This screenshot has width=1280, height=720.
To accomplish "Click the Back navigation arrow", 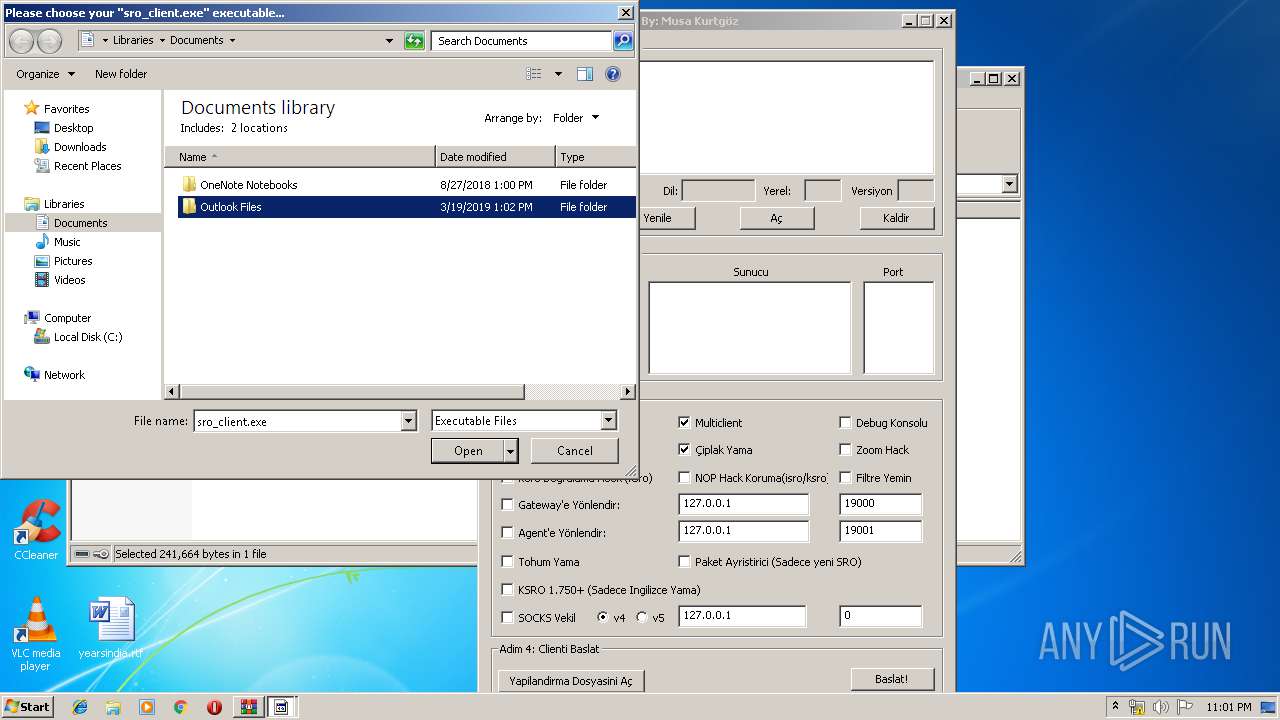I will click(x=21, y=41).
